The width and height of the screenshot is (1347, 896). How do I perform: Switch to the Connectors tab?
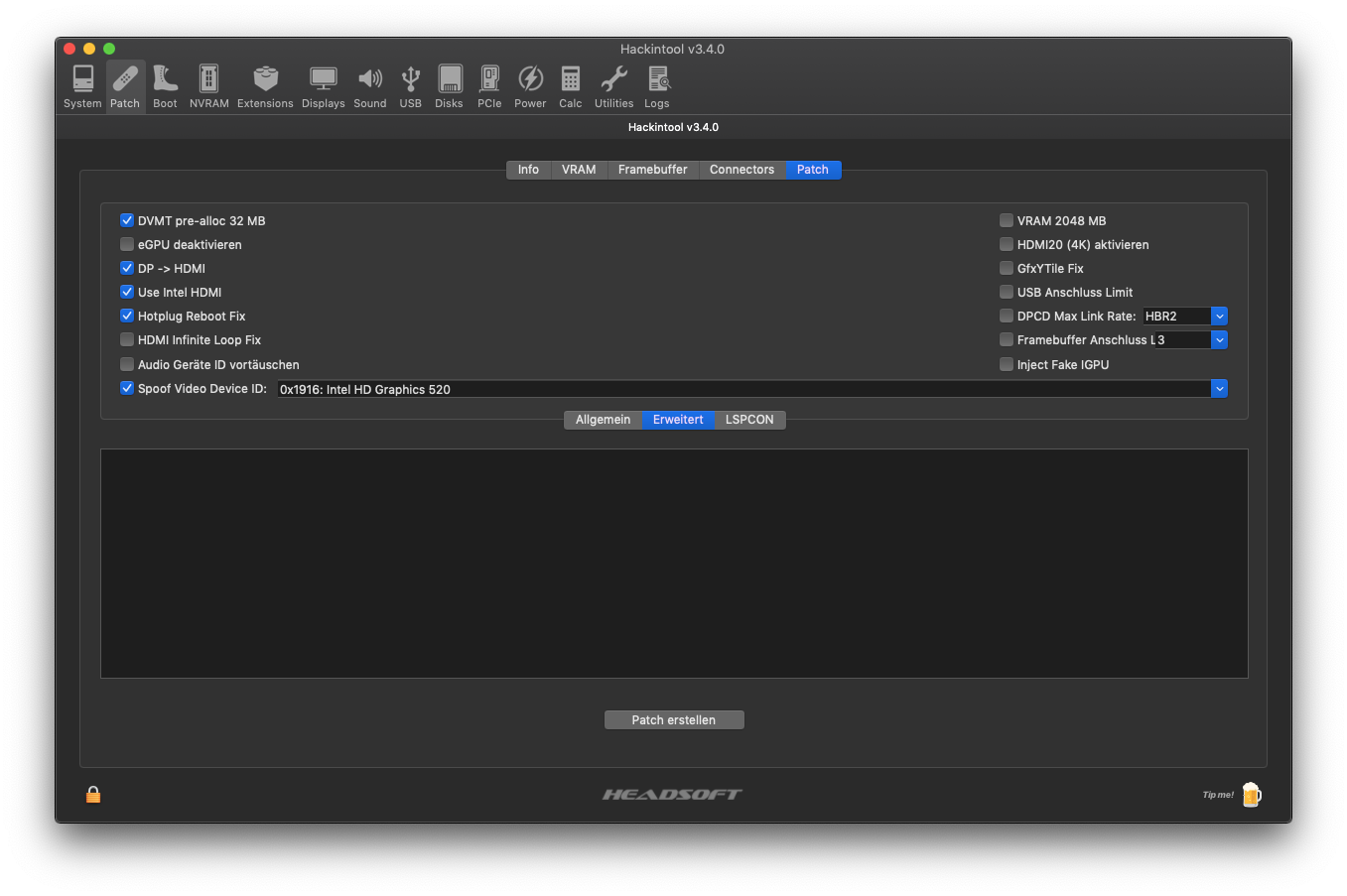coord(742,170)
